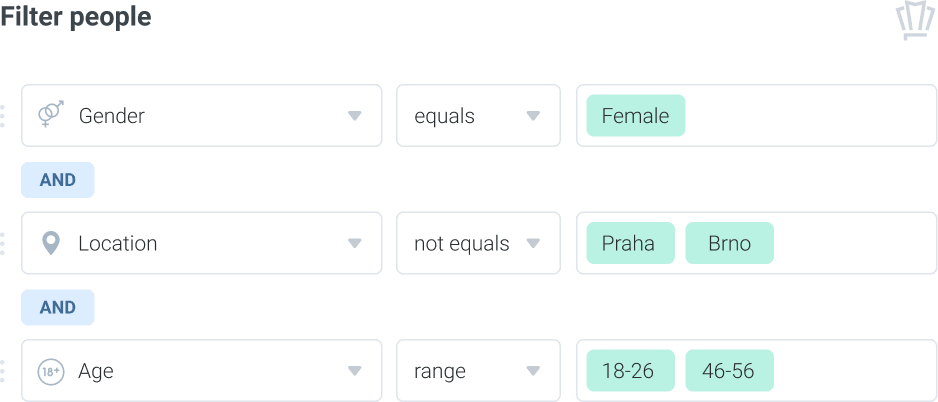
Task: Click the 18-26 age range tag
Action: (631, 371)
